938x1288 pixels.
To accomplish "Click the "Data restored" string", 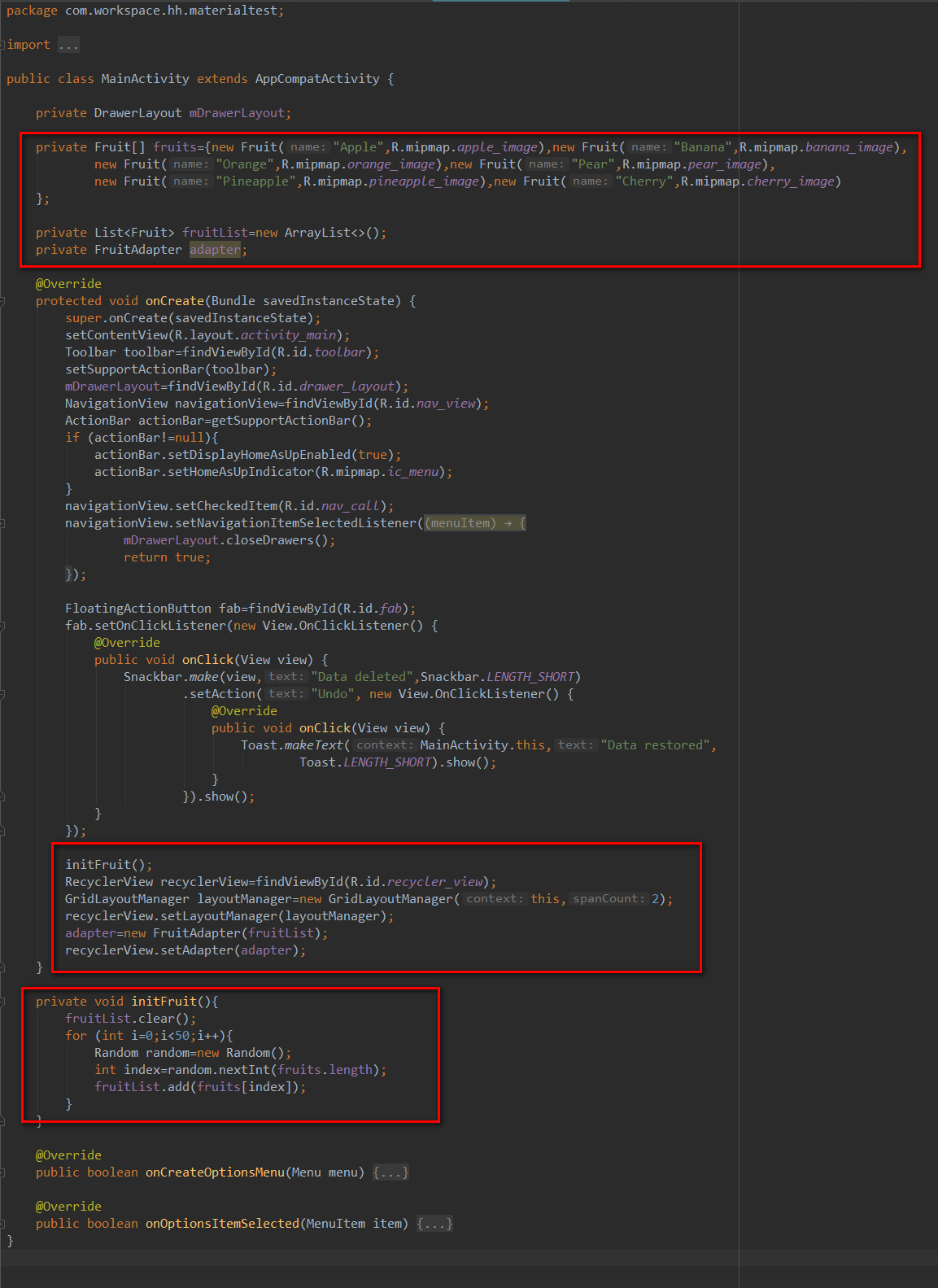I will click(x=655, y=745).
